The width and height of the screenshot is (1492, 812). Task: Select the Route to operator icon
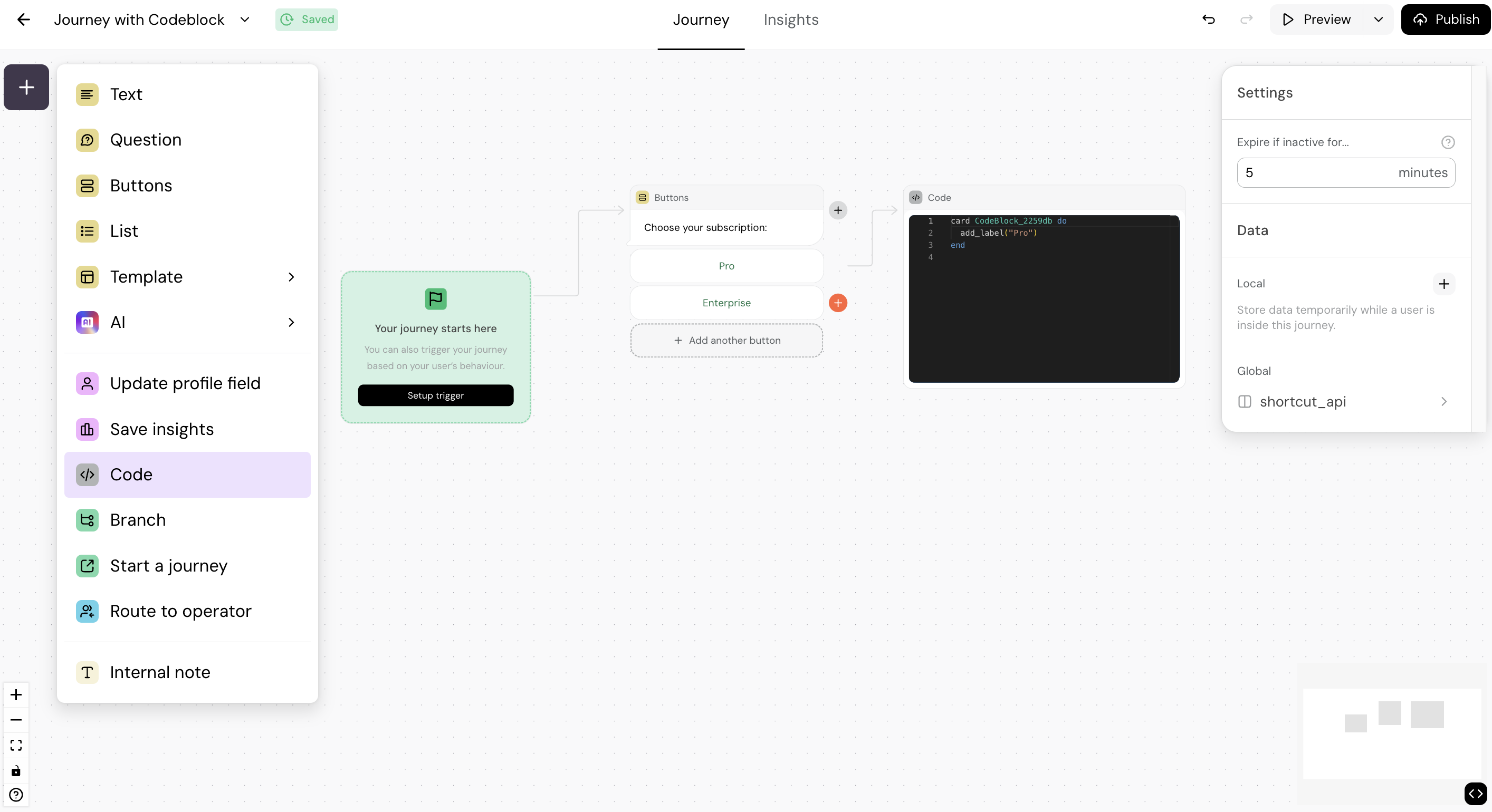click(87, 612)
